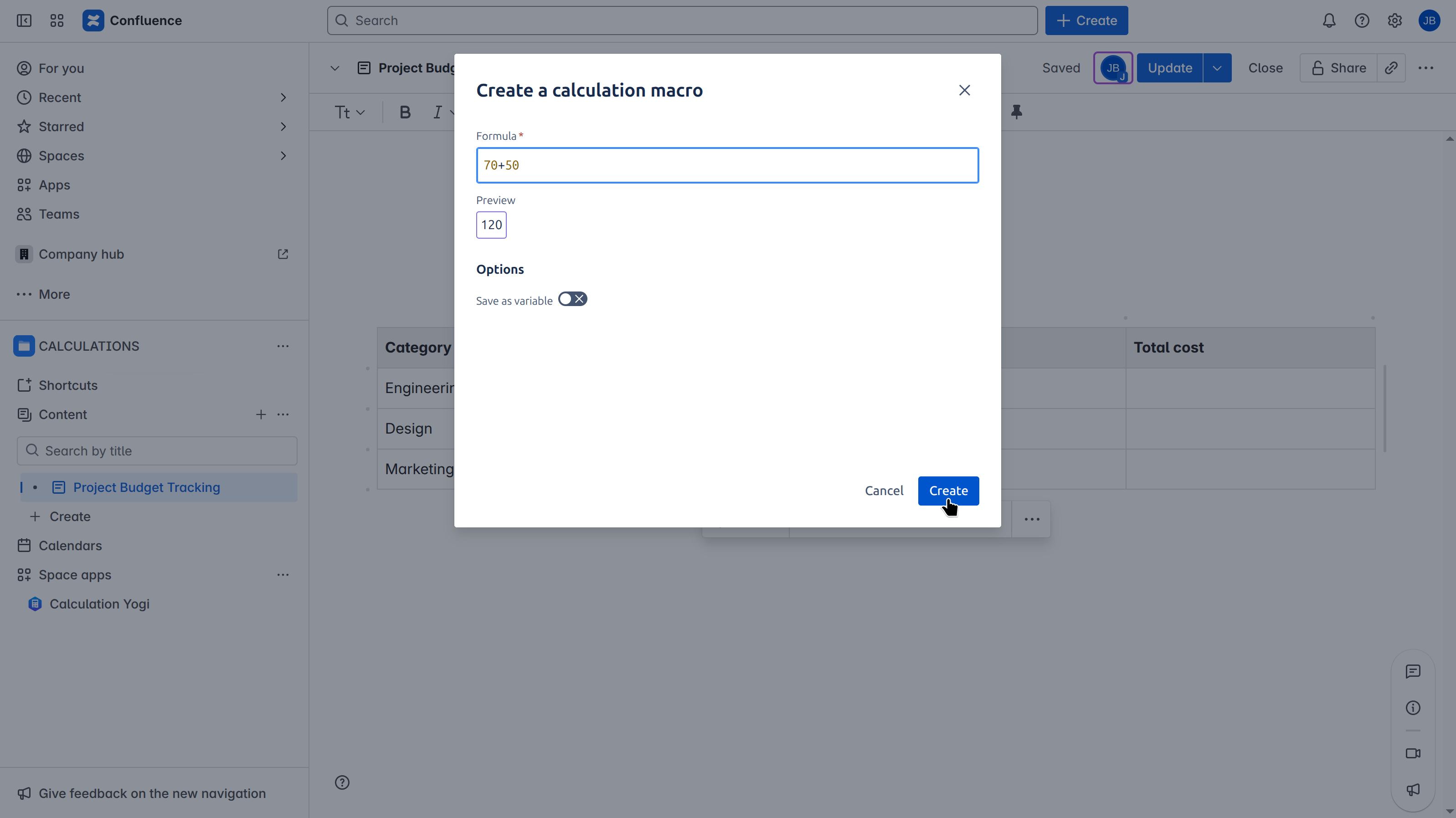The height and width of the screenshot is (818, 1456).
Task: Open the Calendars menu item
Action: [x=70, y=545]
